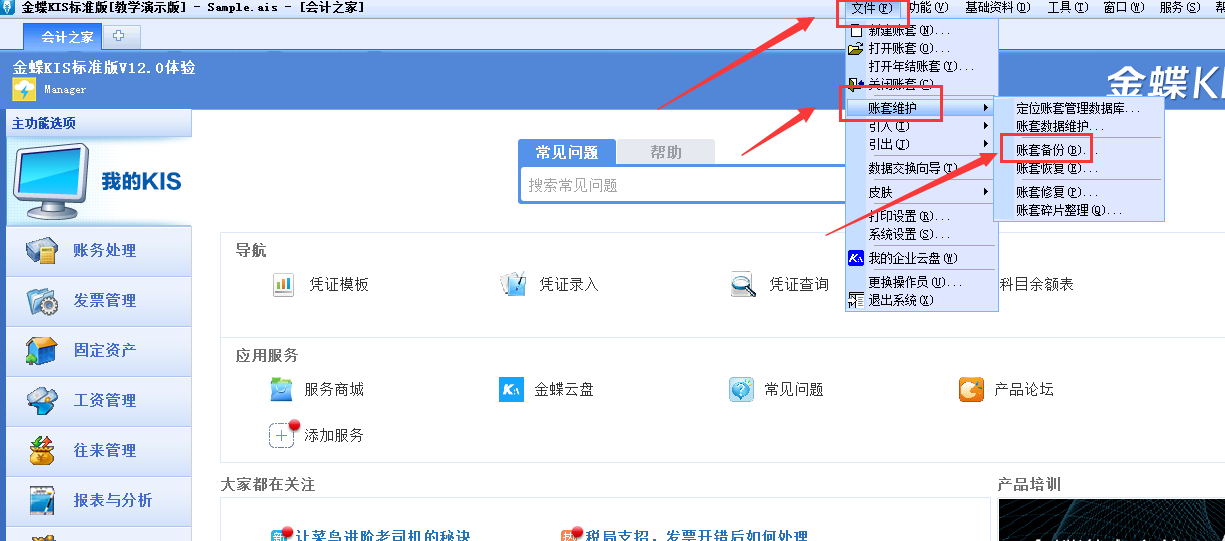Click the 账务处理 sidebar icon
This screenshot has width=1225, height=541.
coord(42,251)
